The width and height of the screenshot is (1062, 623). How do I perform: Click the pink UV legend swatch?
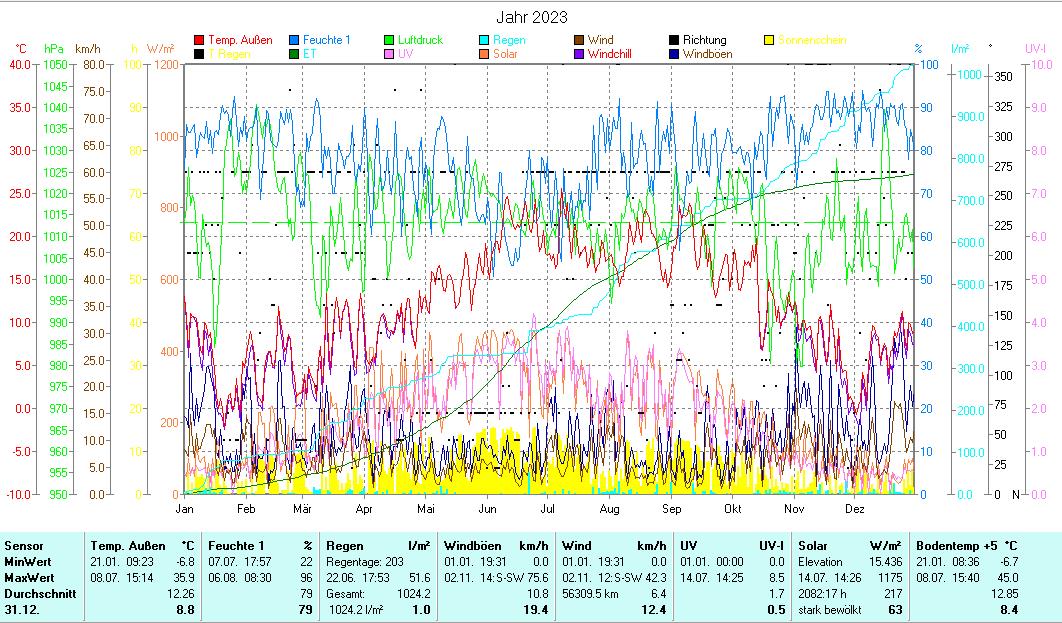(x=389, y=54)
